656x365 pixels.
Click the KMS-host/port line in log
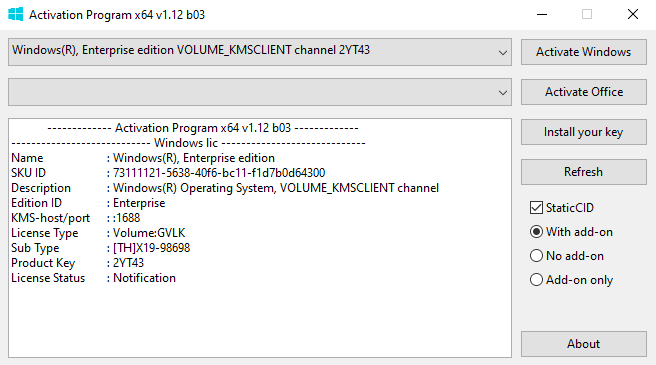(75, 218)
